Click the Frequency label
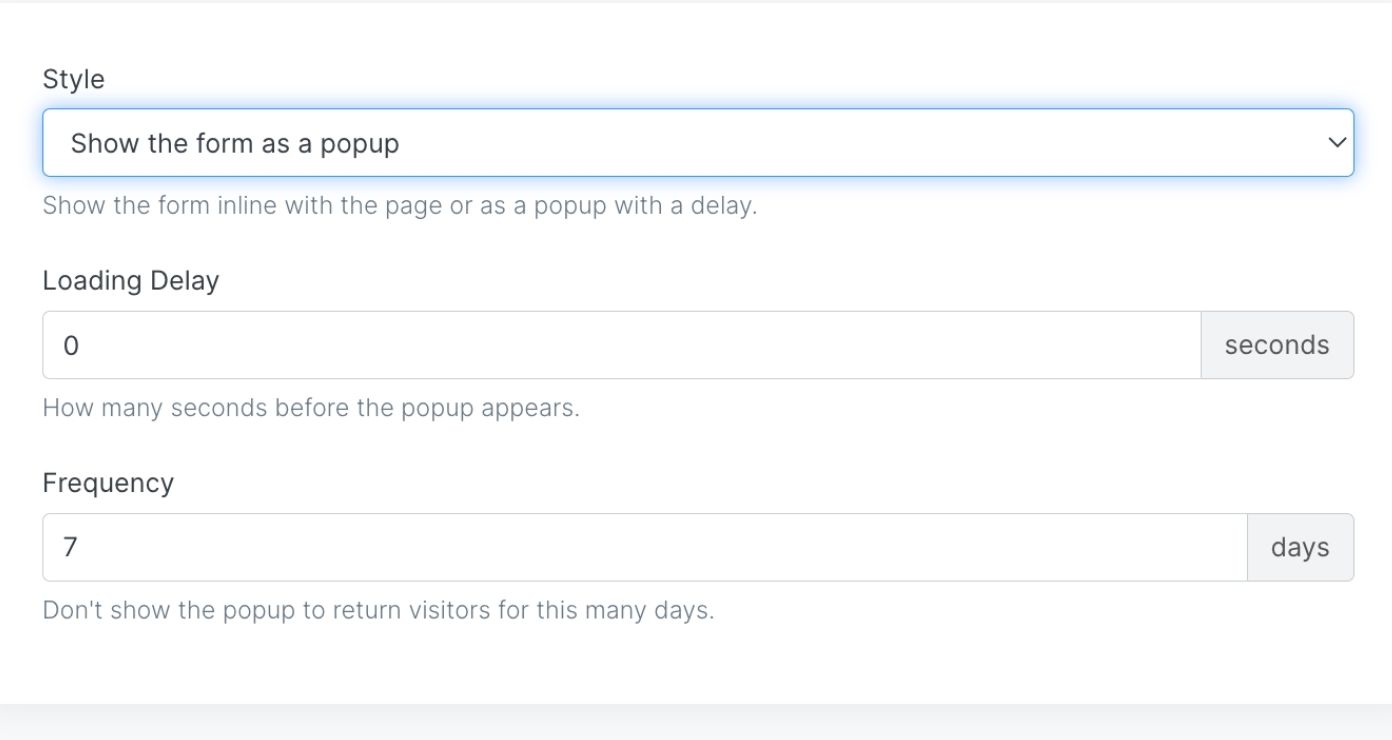This screenshot has height=740, width=1392. click(108, 483)
